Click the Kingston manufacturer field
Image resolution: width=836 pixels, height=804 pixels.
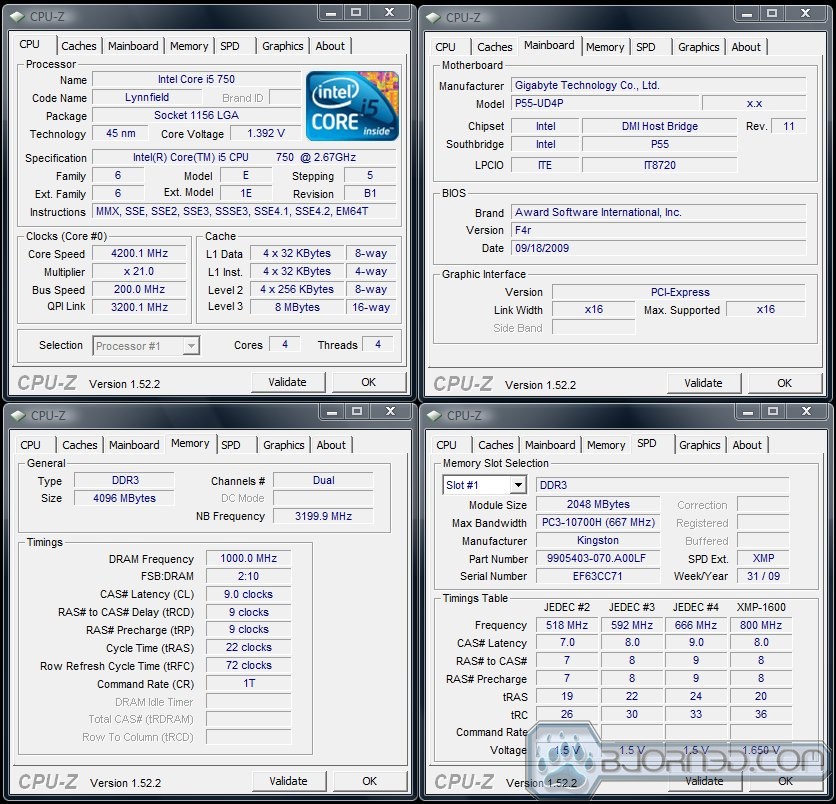click(x=598, y=540)
